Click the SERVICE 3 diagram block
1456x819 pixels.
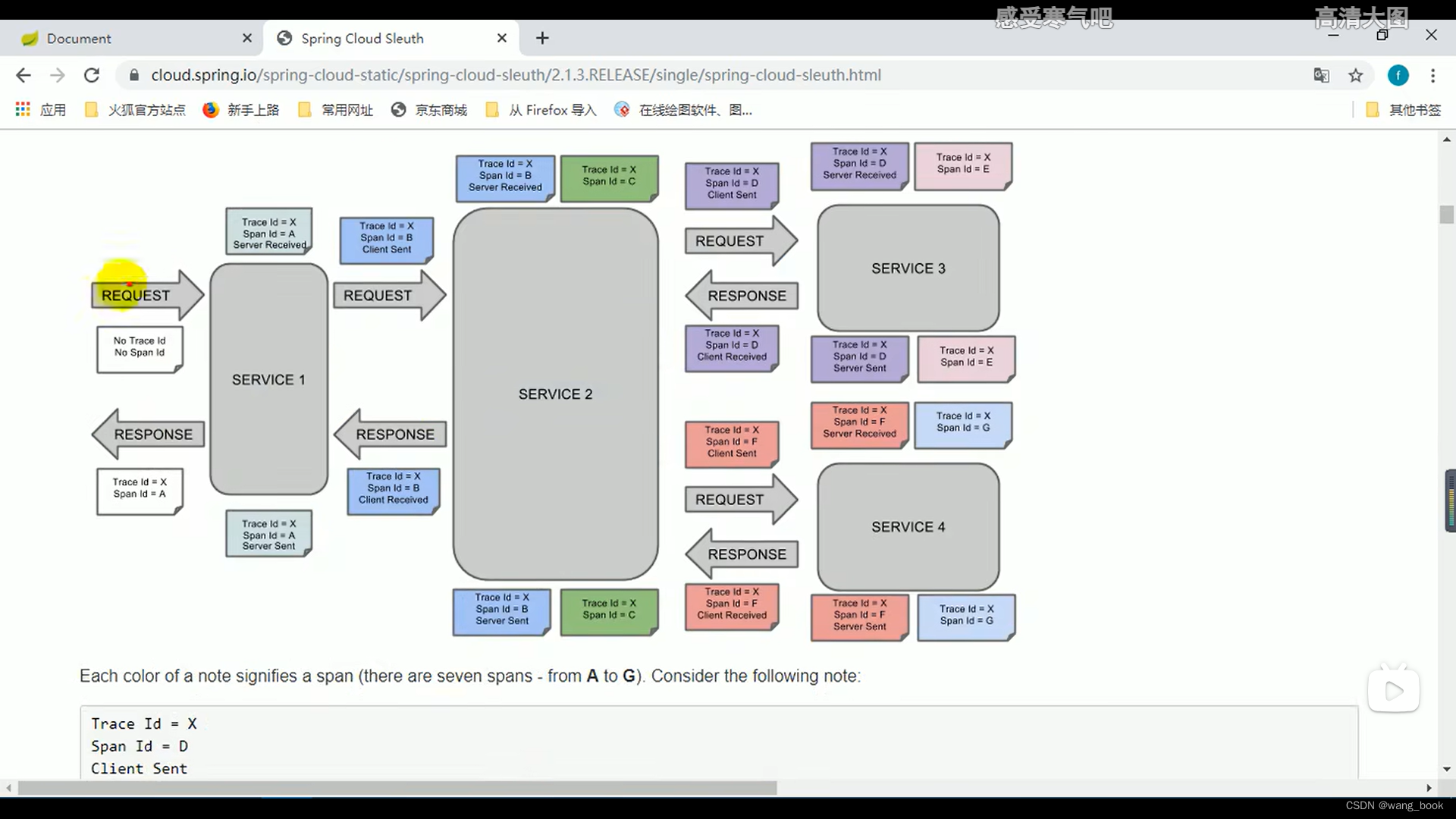click(907, 268)
